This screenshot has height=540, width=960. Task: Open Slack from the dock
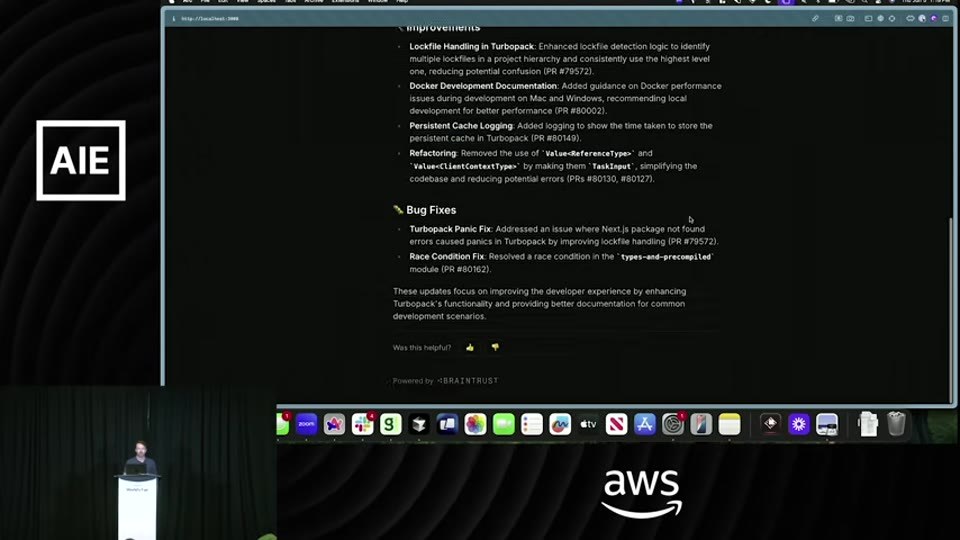pyautogui.click(x=362, y=424)
